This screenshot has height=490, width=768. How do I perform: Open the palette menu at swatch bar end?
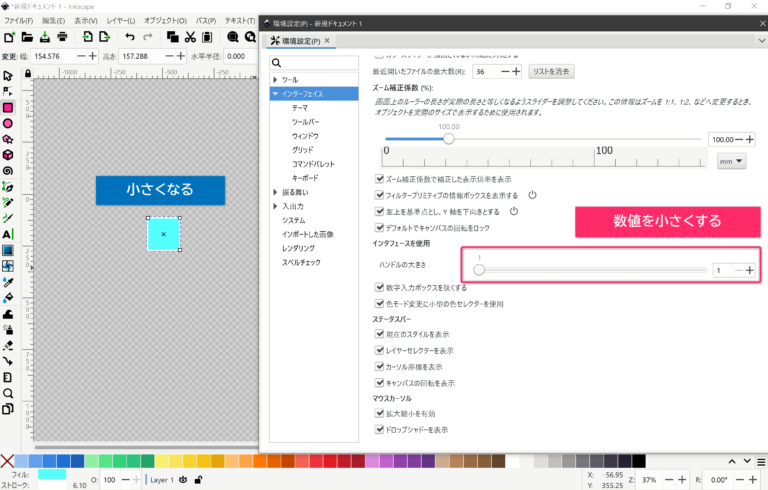click(x=761, y=462)
